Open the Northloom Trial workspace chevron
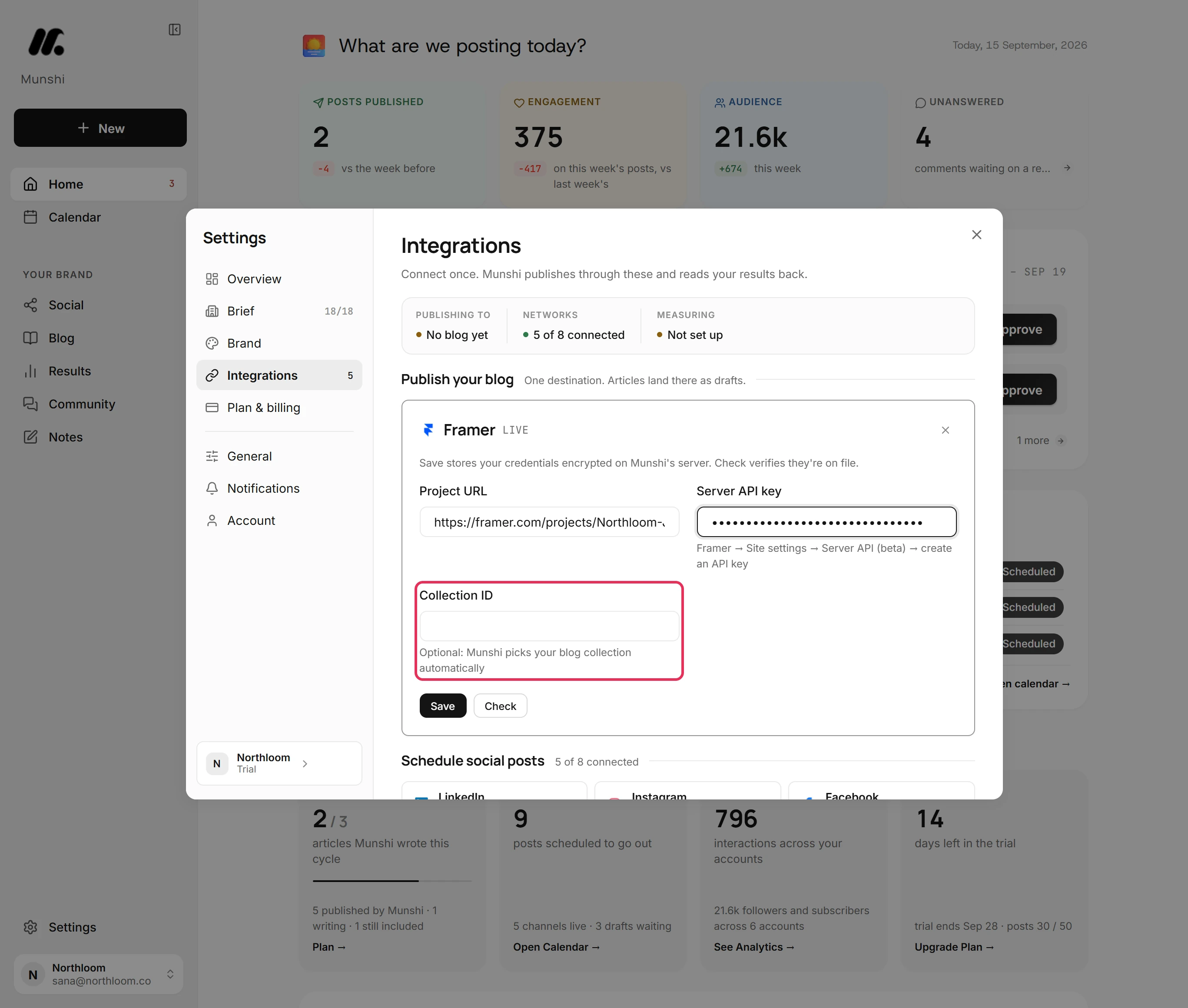 (305, 763)
